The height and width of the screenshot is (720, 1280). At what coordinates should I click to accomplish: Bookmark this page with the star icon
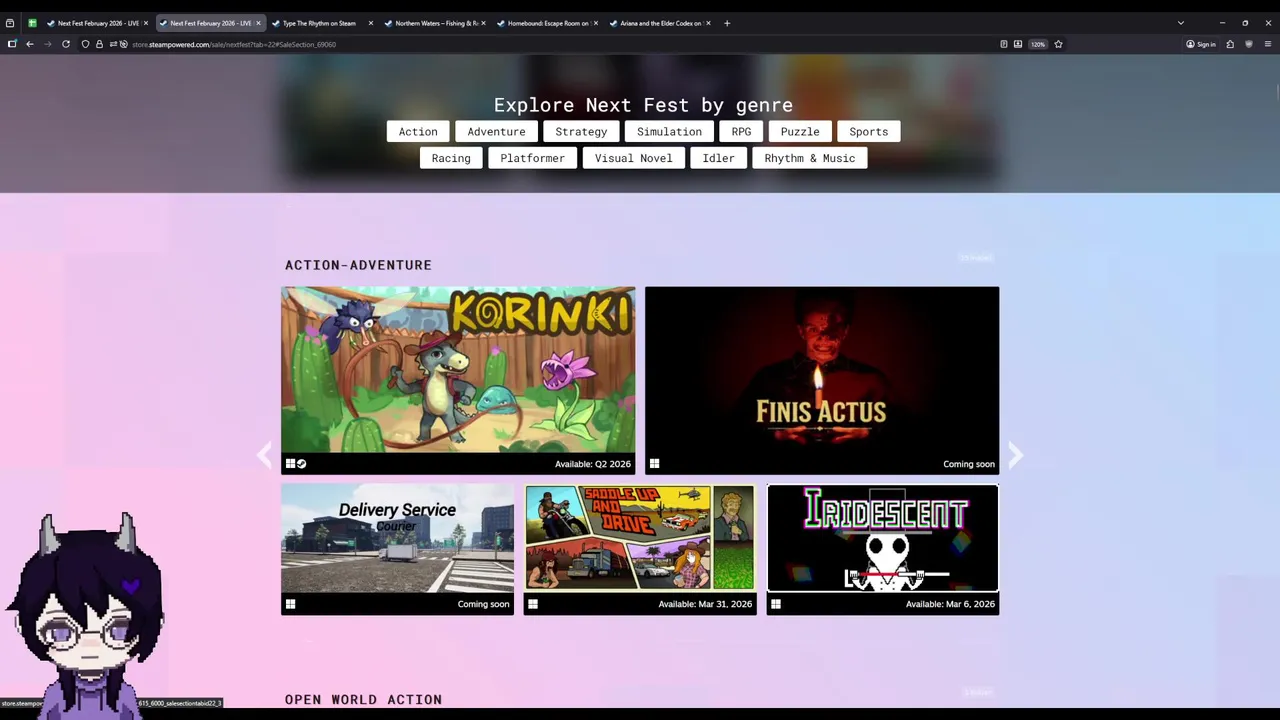coord(1058,44)
